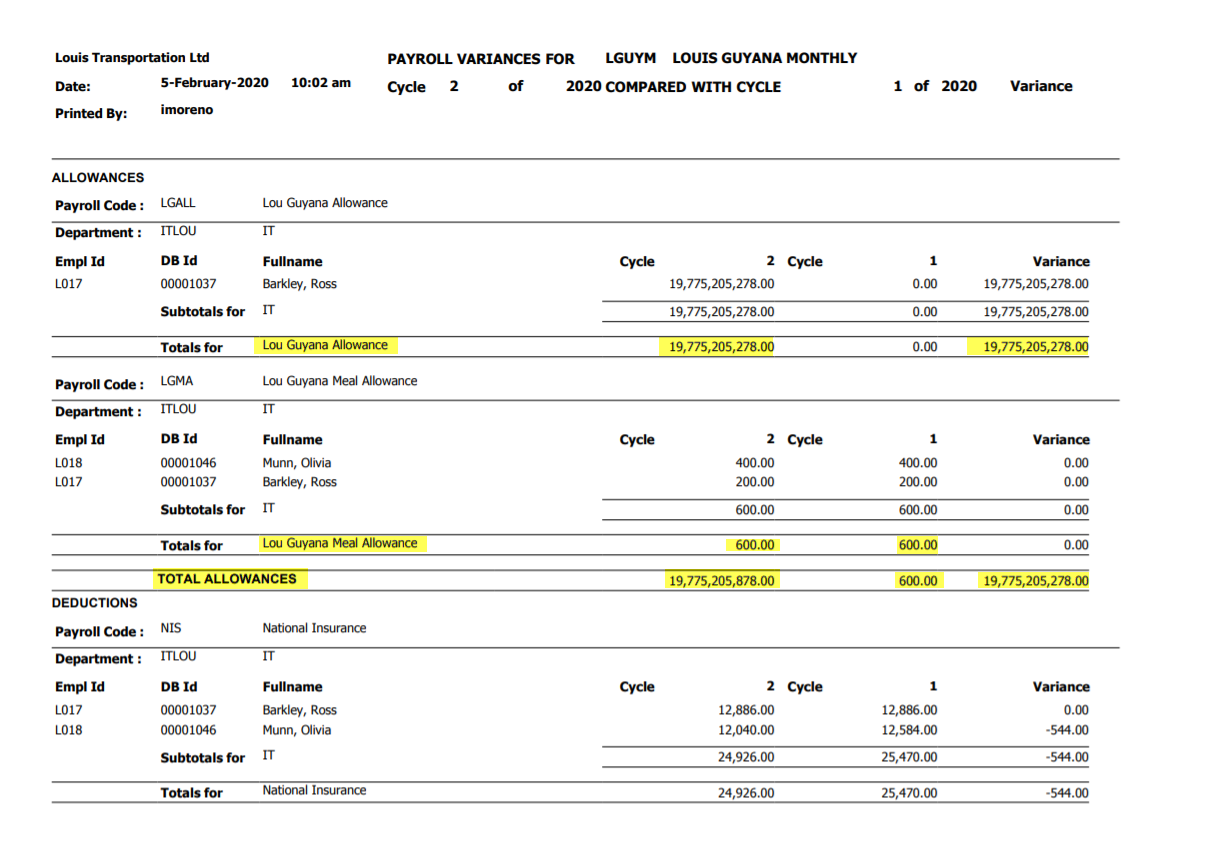Select the highlighted 'TOTAL ALLOWANCES' label
Image resolution: width=1215 pixels, height=854 pixels.
[227, 579]
